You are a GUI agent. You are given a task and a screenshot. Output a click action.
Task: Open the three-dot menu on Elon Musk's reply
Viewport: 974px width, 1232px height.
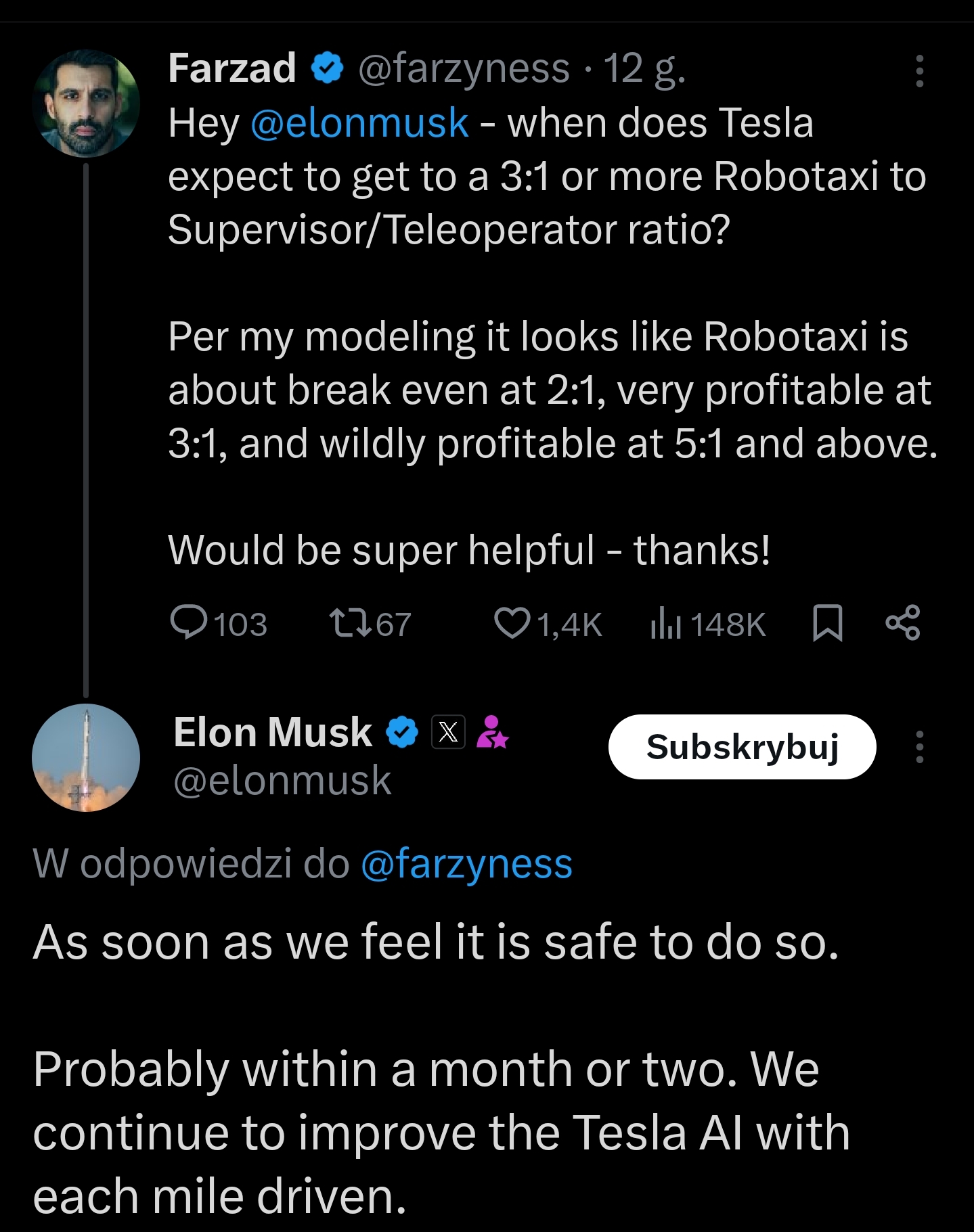click(919, 747)
